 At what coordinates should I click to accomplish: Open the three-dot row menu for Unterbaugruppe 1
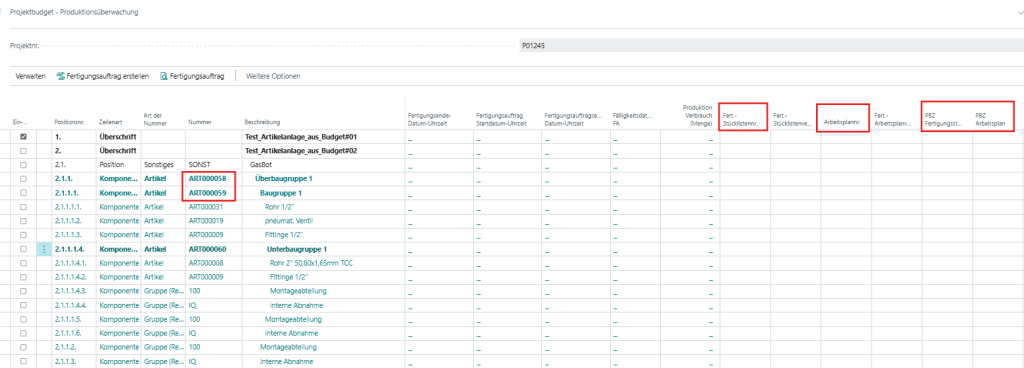click(44, 249)
